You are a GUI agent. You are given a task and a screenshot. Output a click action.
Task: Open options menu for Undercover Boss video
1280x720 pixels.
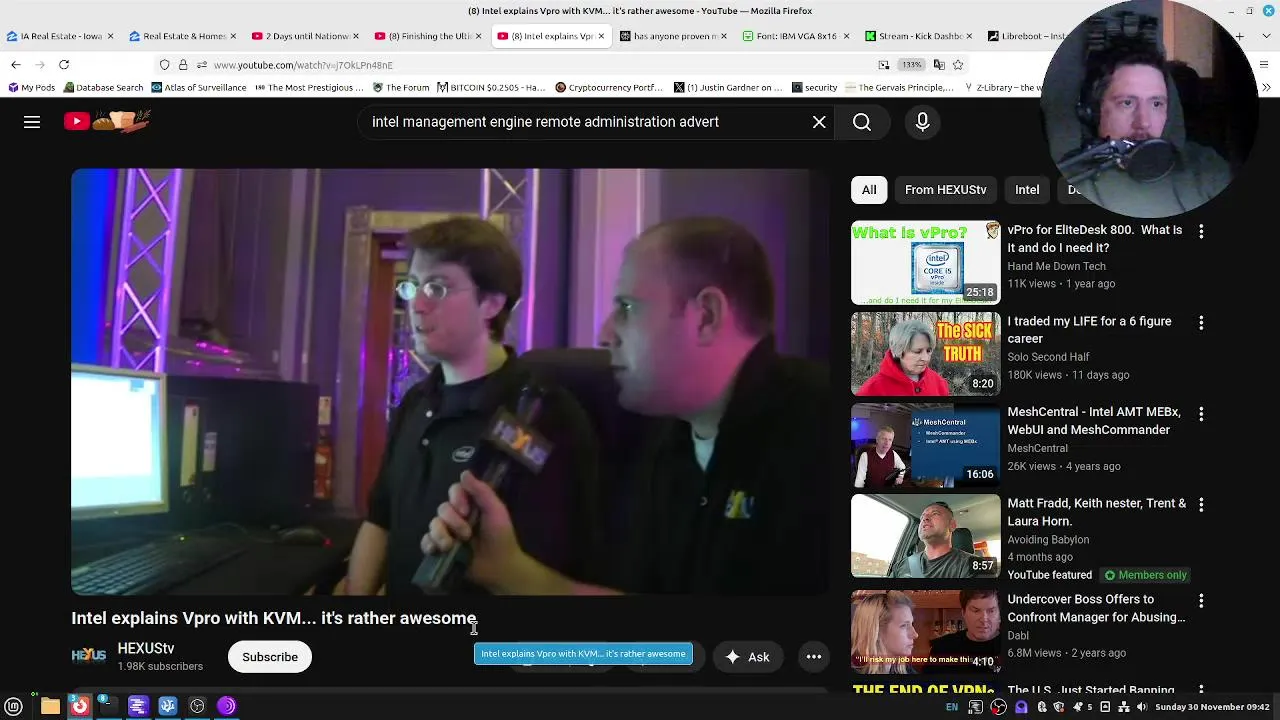[x=1201, y=601]
